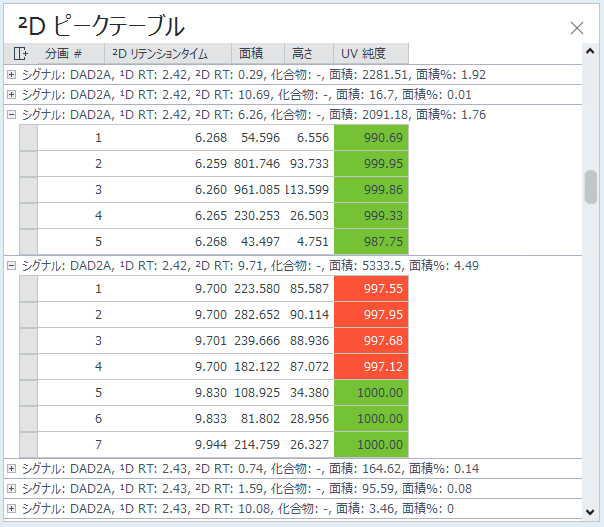Select the height cell 88.936
Image resolution: width=604 pixels, height=527 pixels.
309,341
